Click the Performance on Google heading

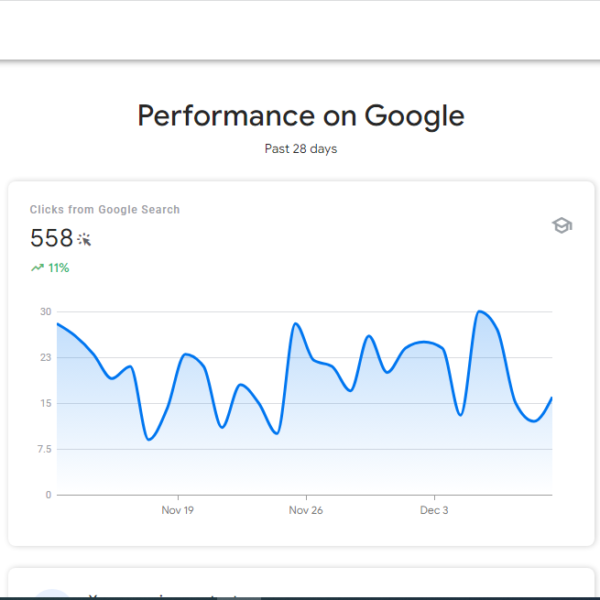pos(301,116)
